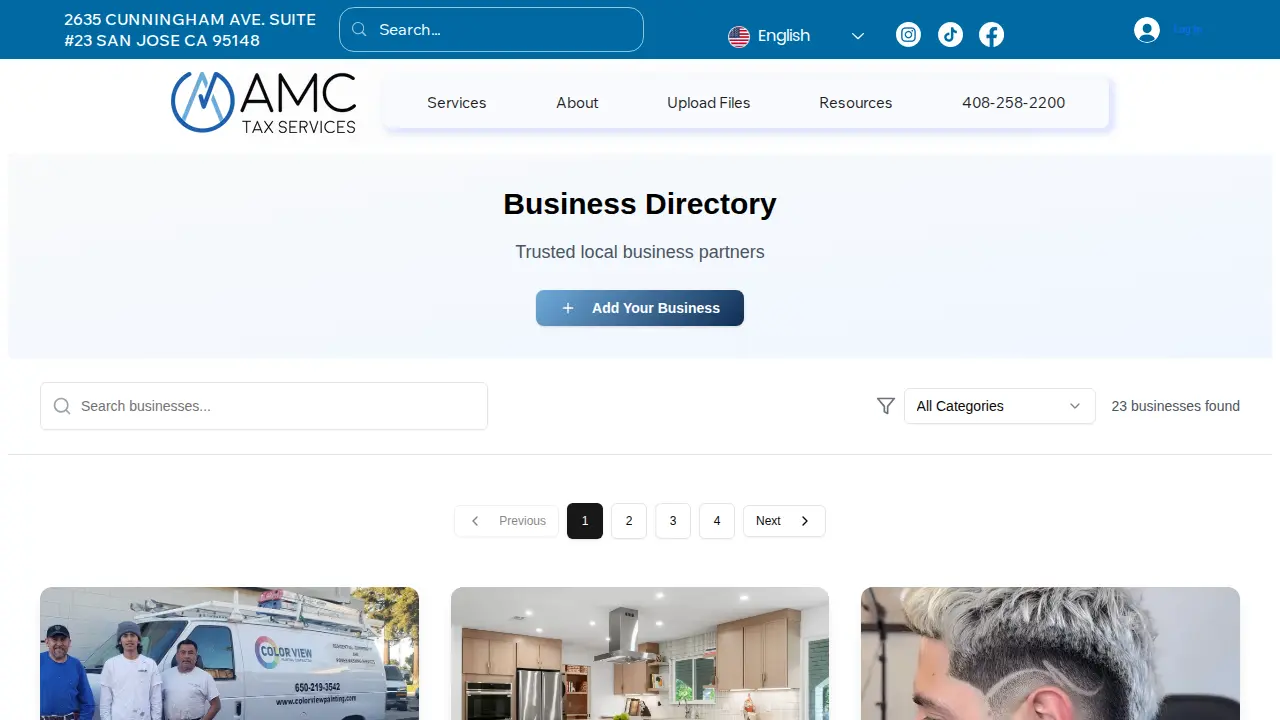
Task: Click the magnifier icon in header search
Action: tap(360, 30)
